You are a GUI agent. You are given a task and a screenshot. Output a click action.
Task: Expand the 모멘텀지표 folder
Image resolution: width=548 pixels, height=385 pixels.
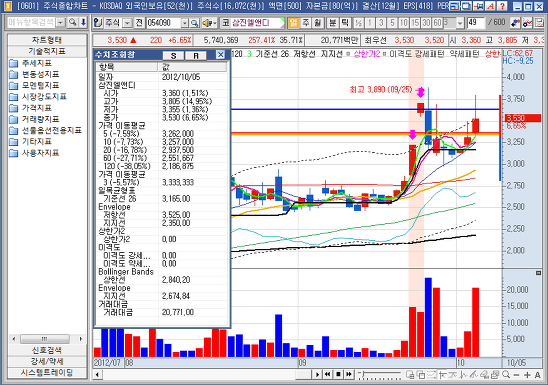click(x=34, y=86)
